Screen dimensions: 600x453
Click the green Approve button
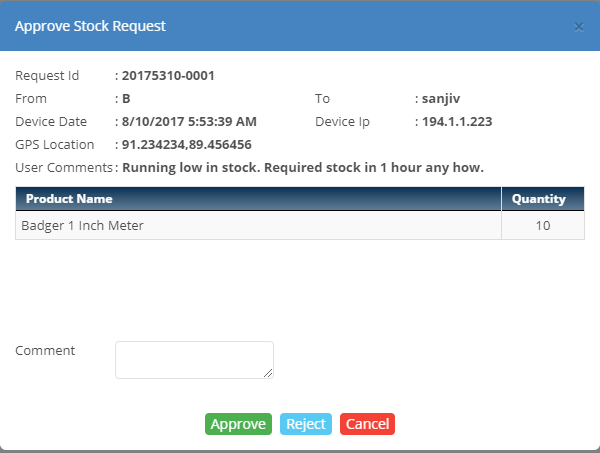[238, 424]
